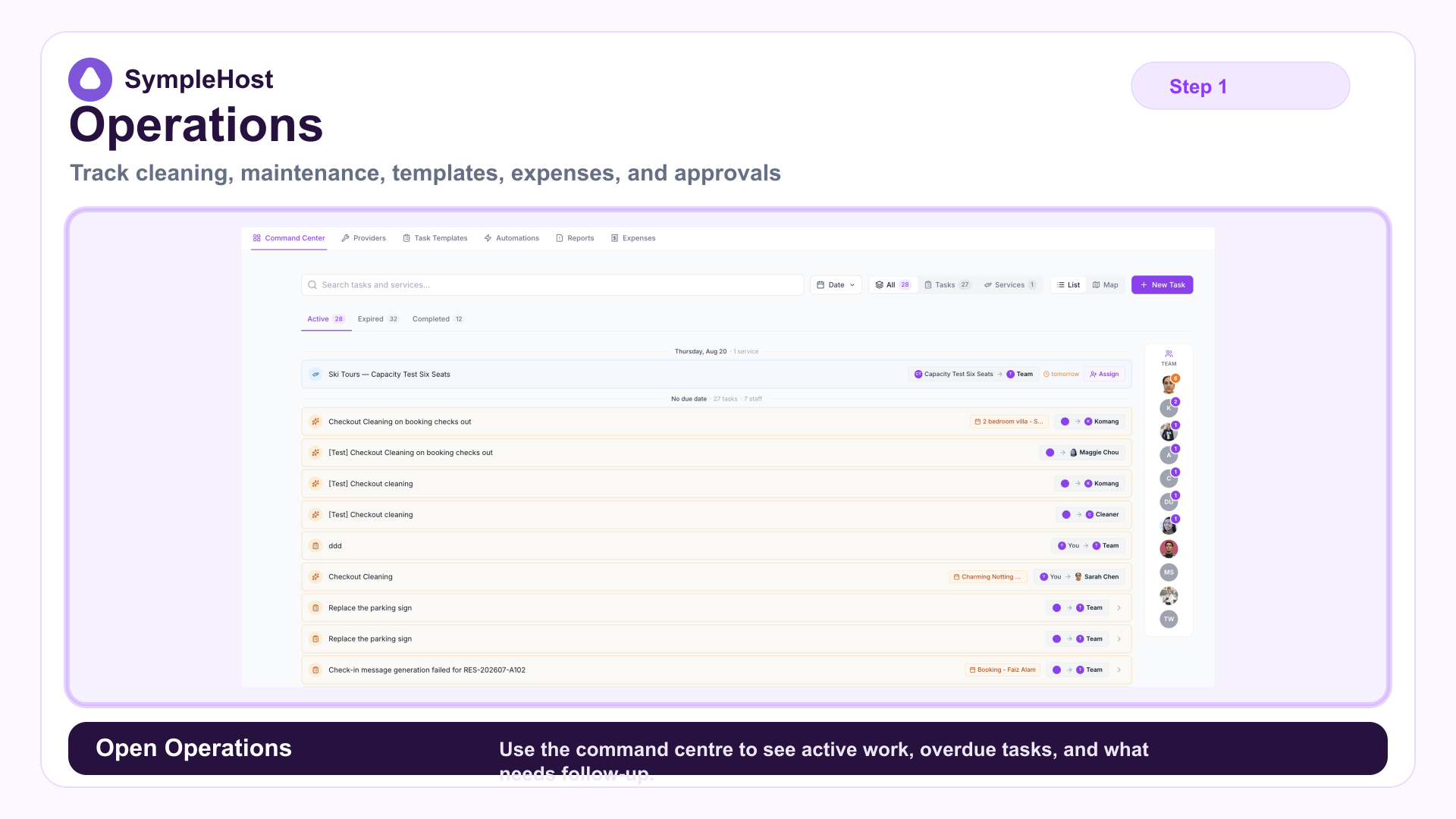This screenshot has width=1456, height=819.
Task: Click the New Task button
Action: click(1162, 285)
